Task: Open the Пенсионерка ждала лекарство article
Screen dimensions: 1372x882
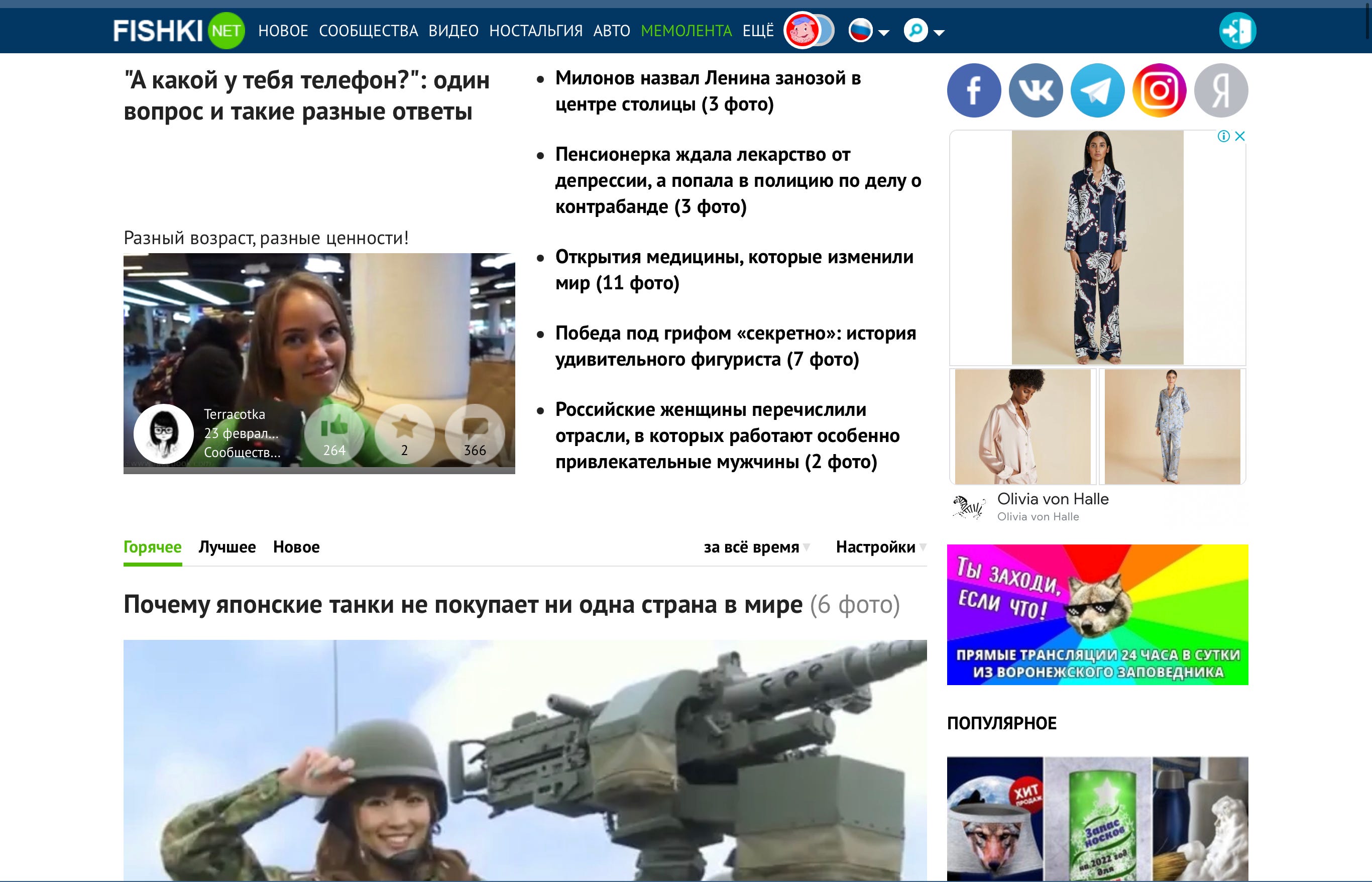Action: [x=738, y=180]
